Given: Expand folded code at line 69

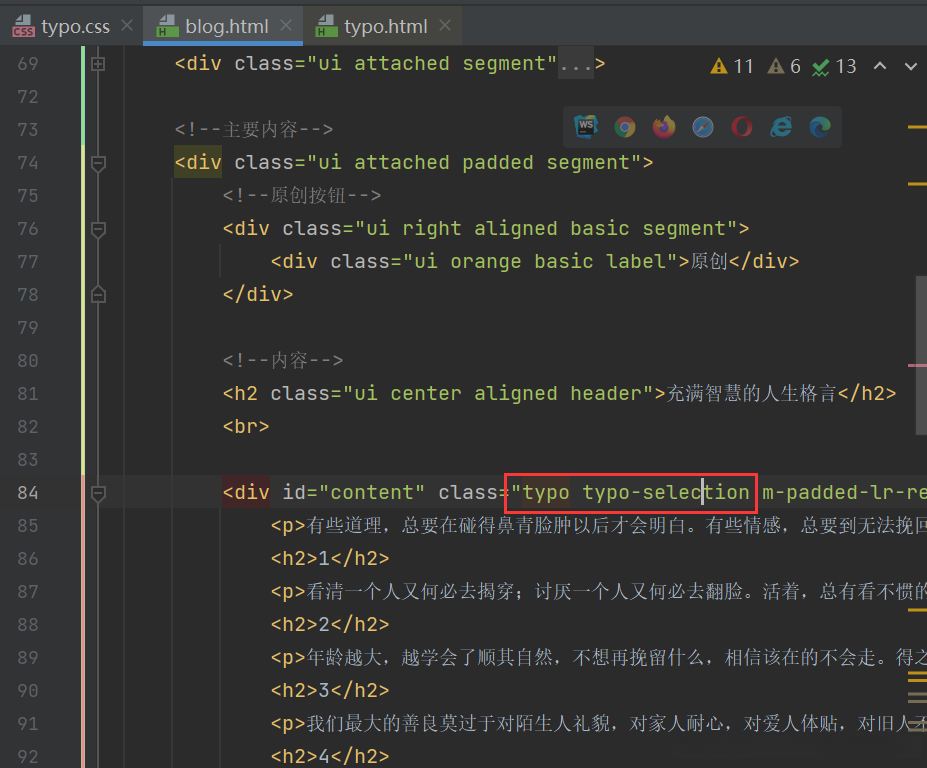Looking at the screenshot, I should 98,64.
